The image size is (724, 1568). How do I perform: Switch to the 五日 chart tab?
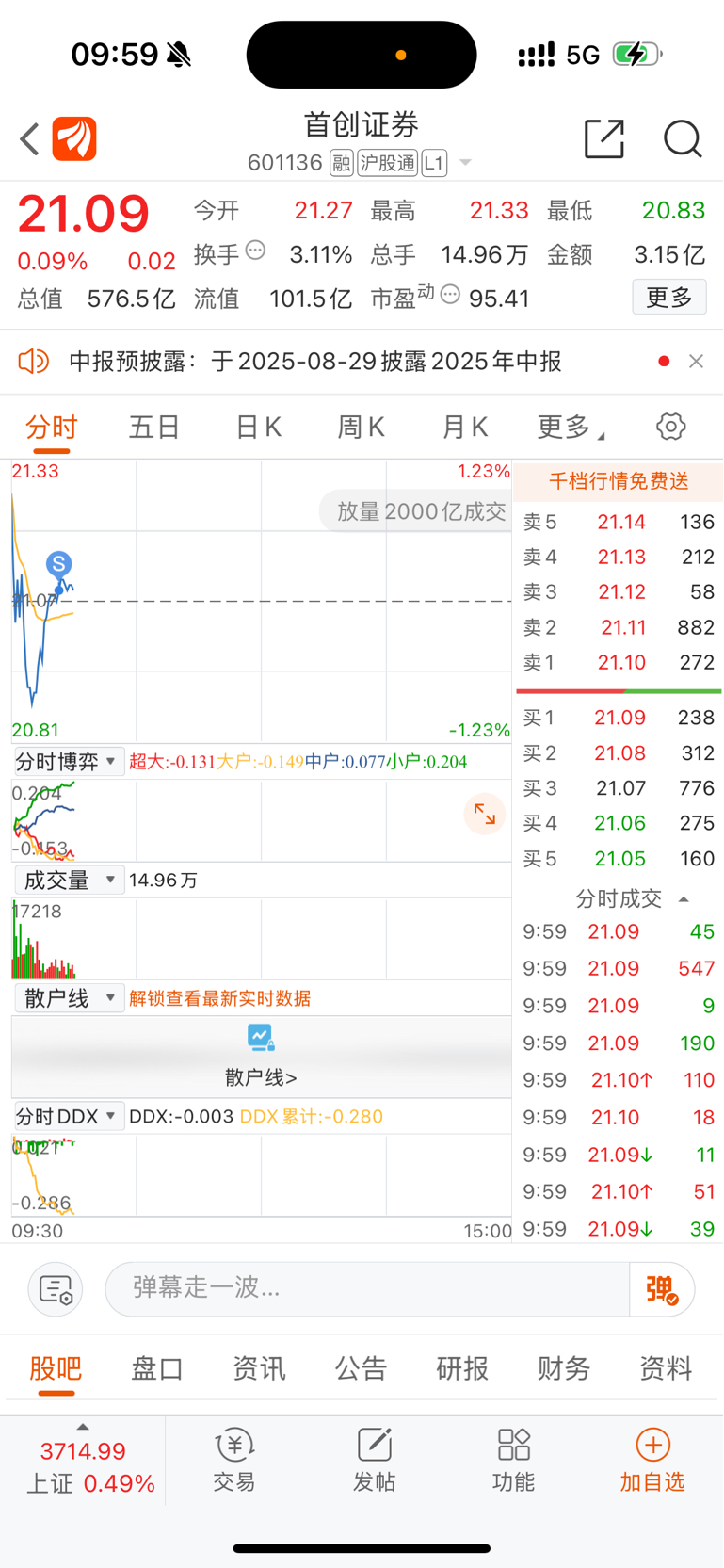pos(154,428)
